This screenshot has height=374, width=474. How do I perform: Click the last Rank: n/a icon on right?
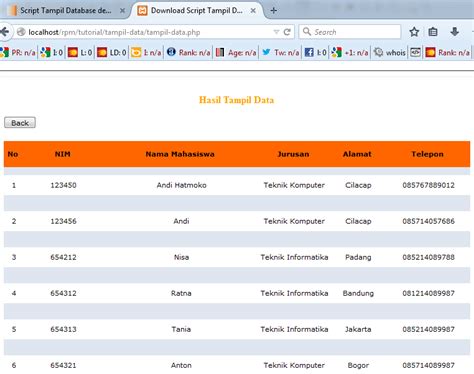(x=430, y=52)
